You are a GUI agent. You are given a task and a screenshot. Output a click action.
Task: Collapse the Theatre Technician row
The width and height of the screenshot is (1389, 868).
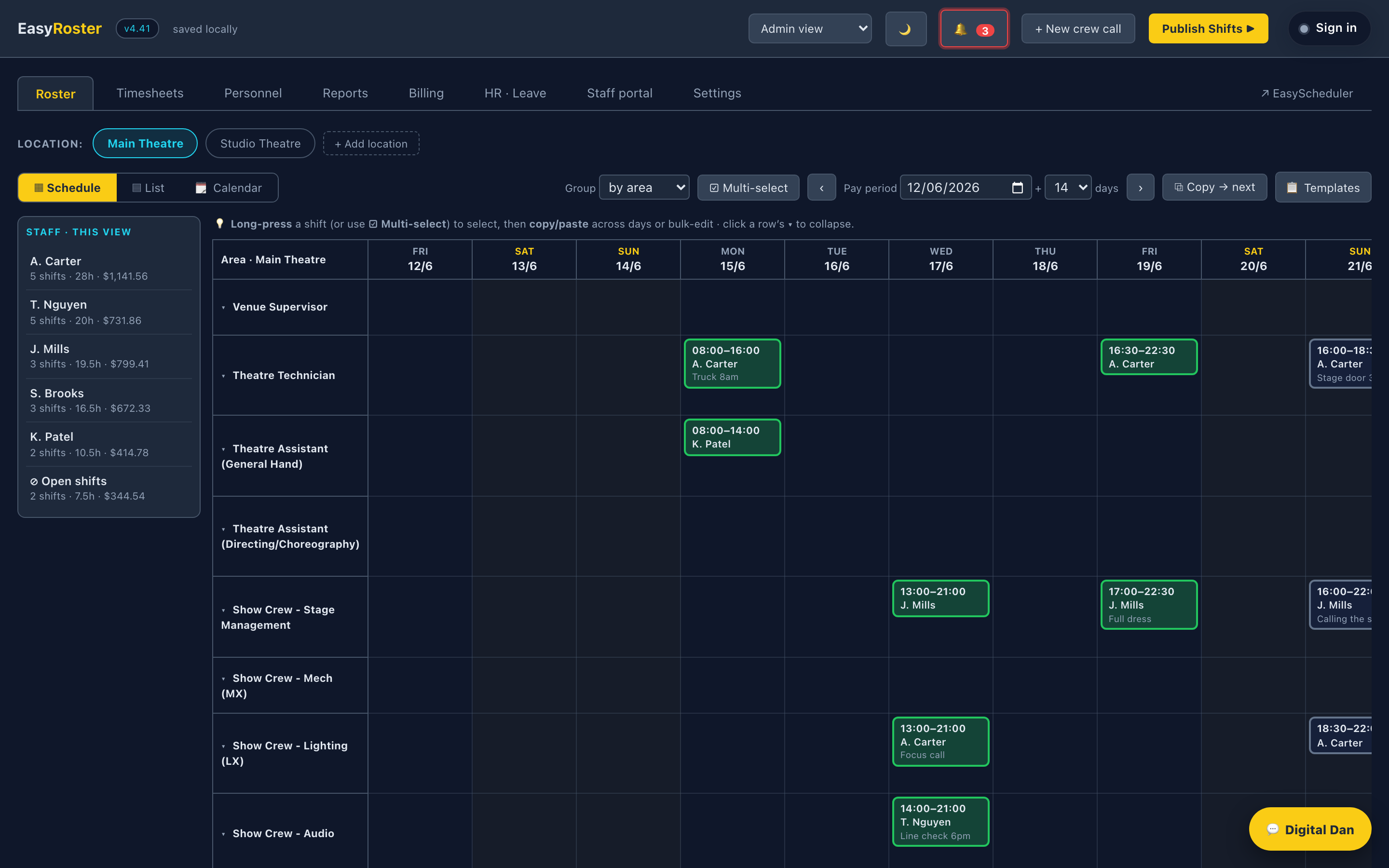(223, 376)
